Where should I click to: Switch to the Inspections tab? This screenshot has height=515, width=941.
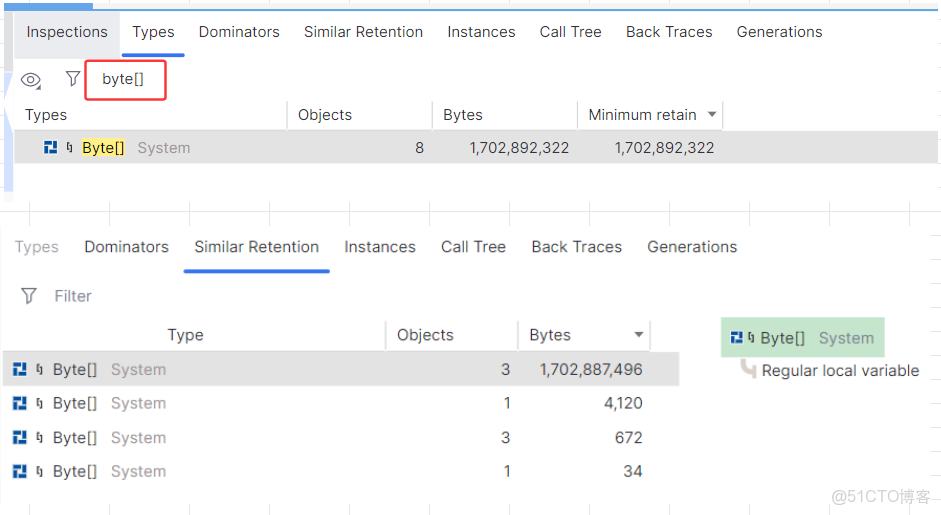pos(67,32)
